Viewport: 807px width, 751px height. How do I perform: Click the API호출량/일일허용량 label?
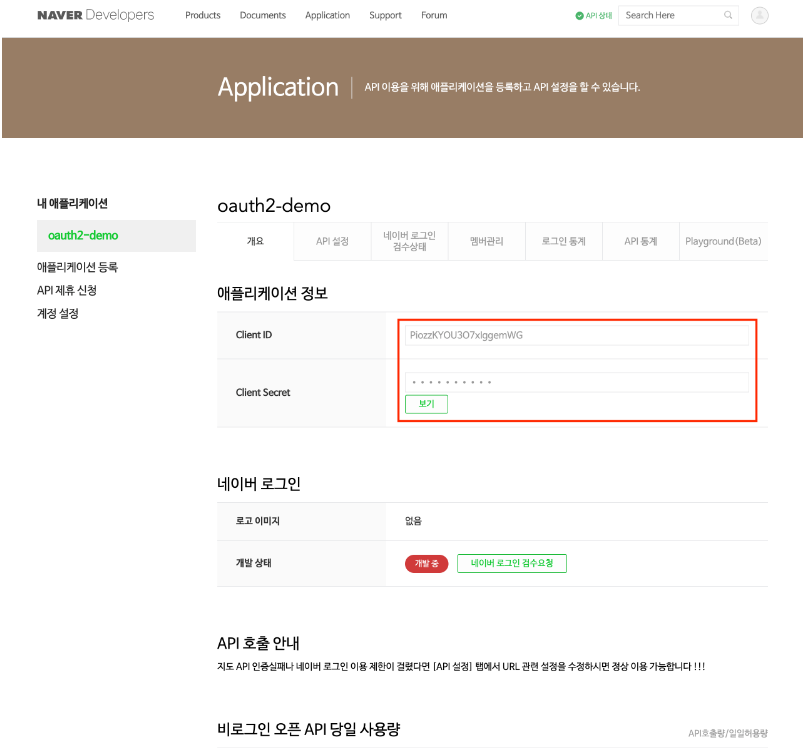click(728, 733)
